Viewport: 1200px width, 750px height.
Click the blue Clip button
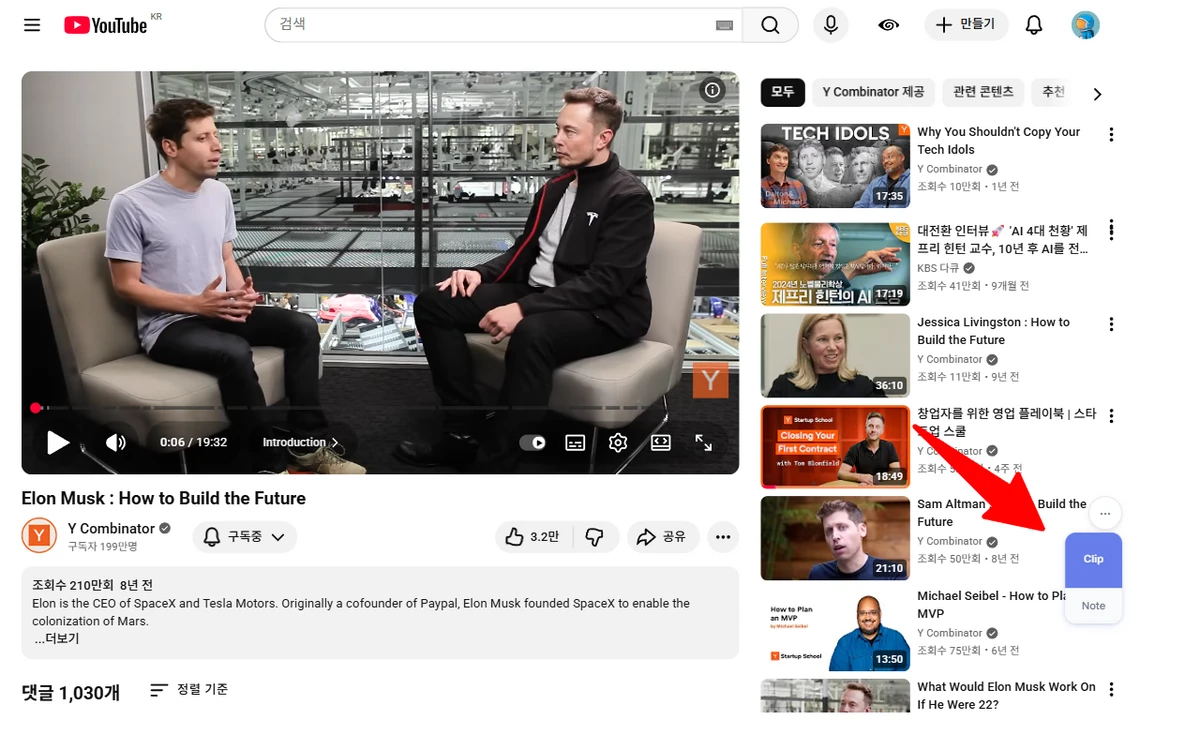coord(1093,559)
